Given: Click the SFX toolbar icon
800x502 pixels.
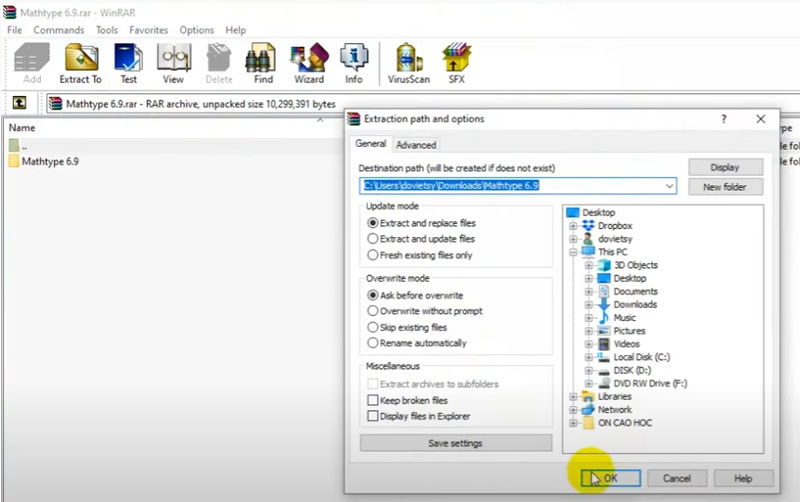Looking at the screenshot, I should click(x=457, y=63).
